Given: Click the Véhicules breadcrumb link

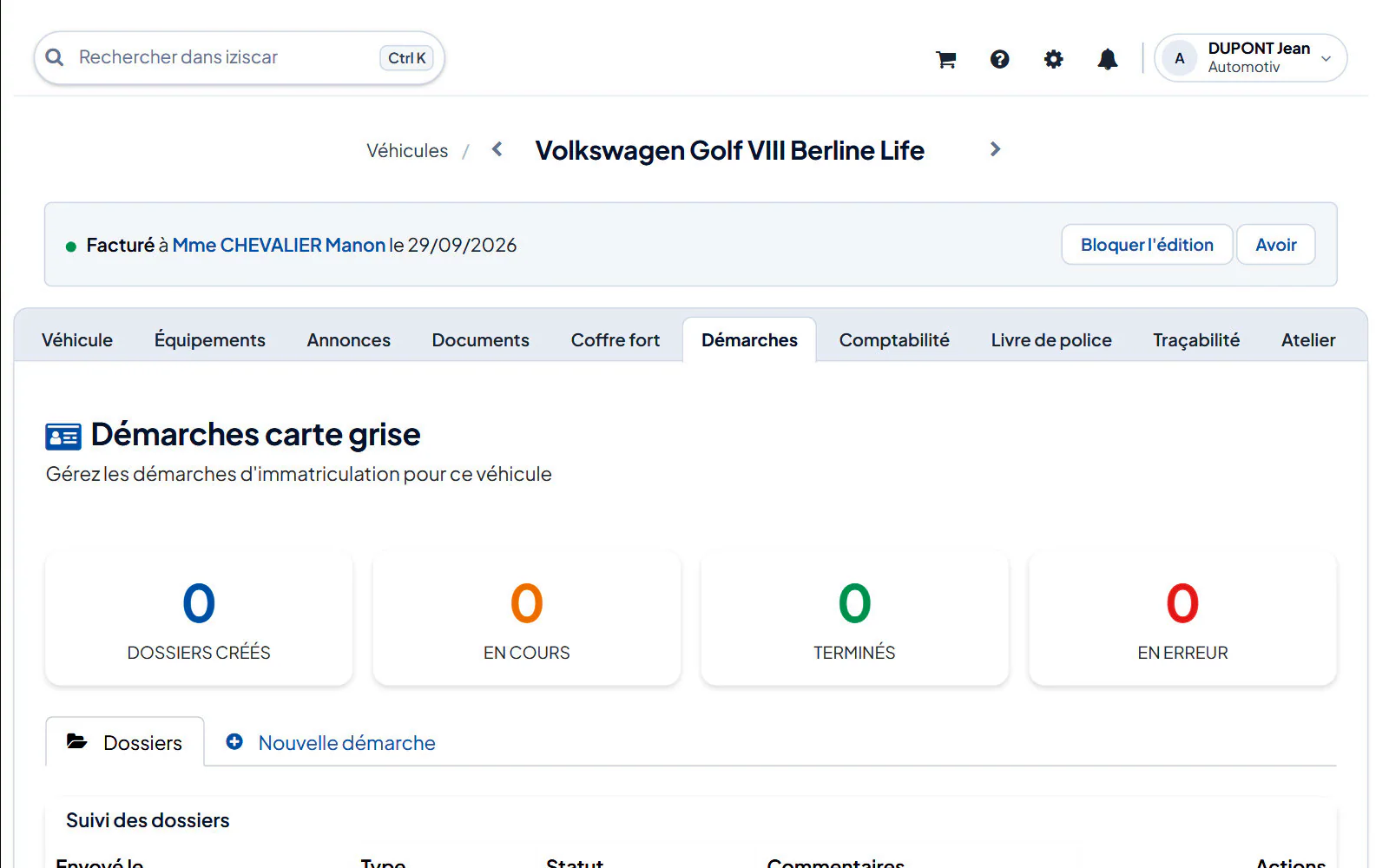Looking at the screenshot, I should [407, 151].
